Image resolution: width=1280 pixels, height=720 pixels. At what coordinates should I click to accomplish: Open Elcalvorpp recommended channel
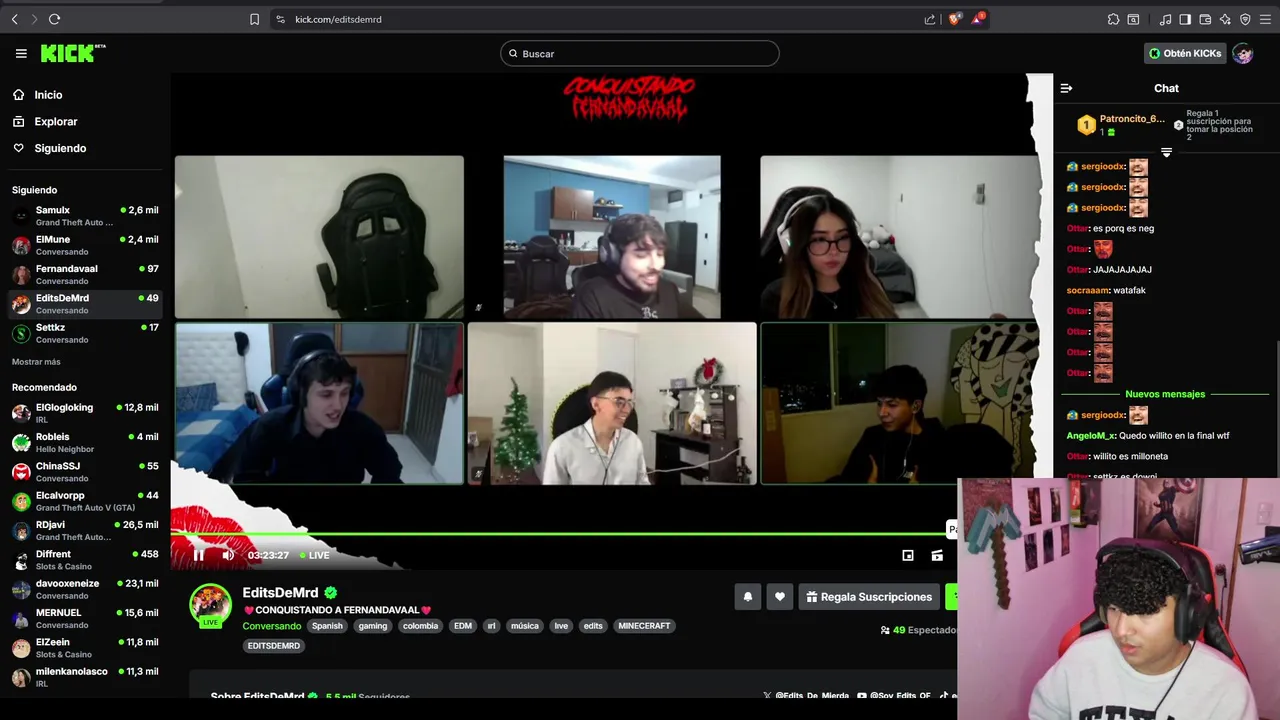point(85,501)
